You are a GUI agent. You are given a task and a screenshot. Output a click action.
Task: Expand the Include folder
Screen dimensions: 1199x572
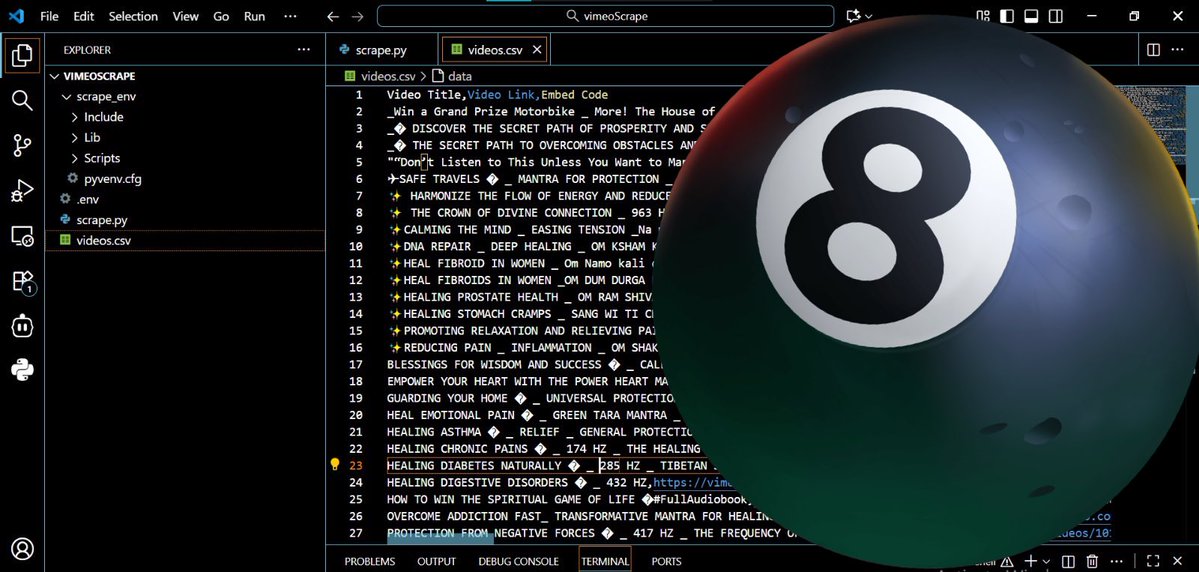[x=75, y=117]
